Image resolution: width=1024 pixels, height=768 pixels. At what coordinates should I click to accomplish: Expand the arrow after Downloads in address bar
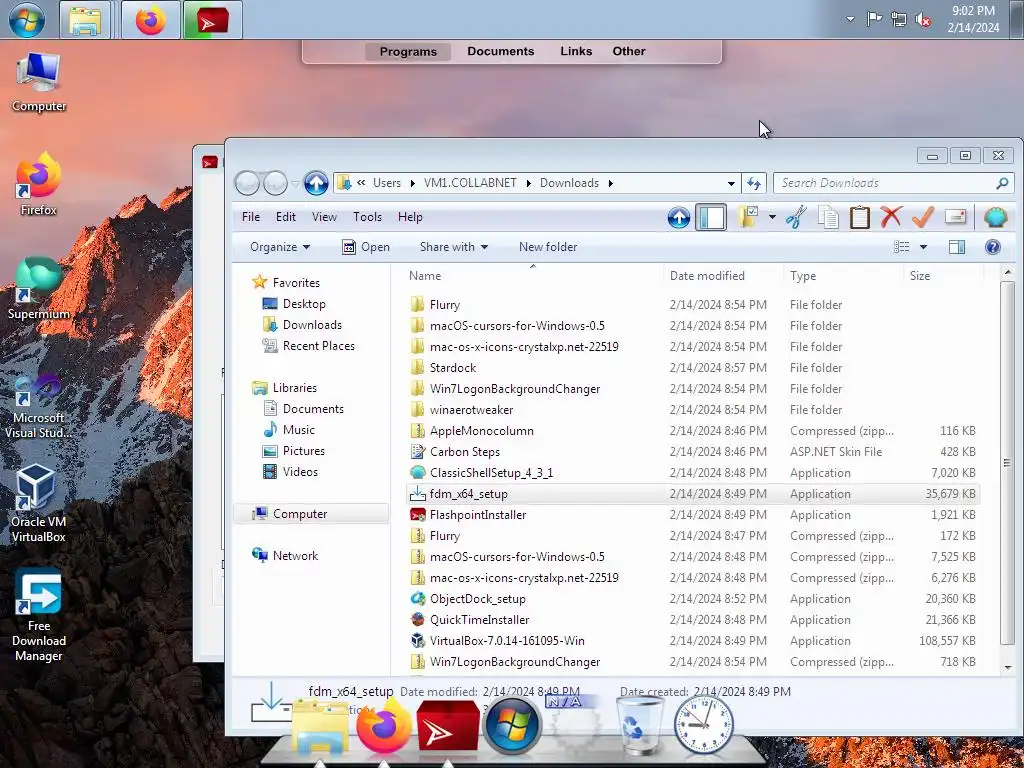611,184
